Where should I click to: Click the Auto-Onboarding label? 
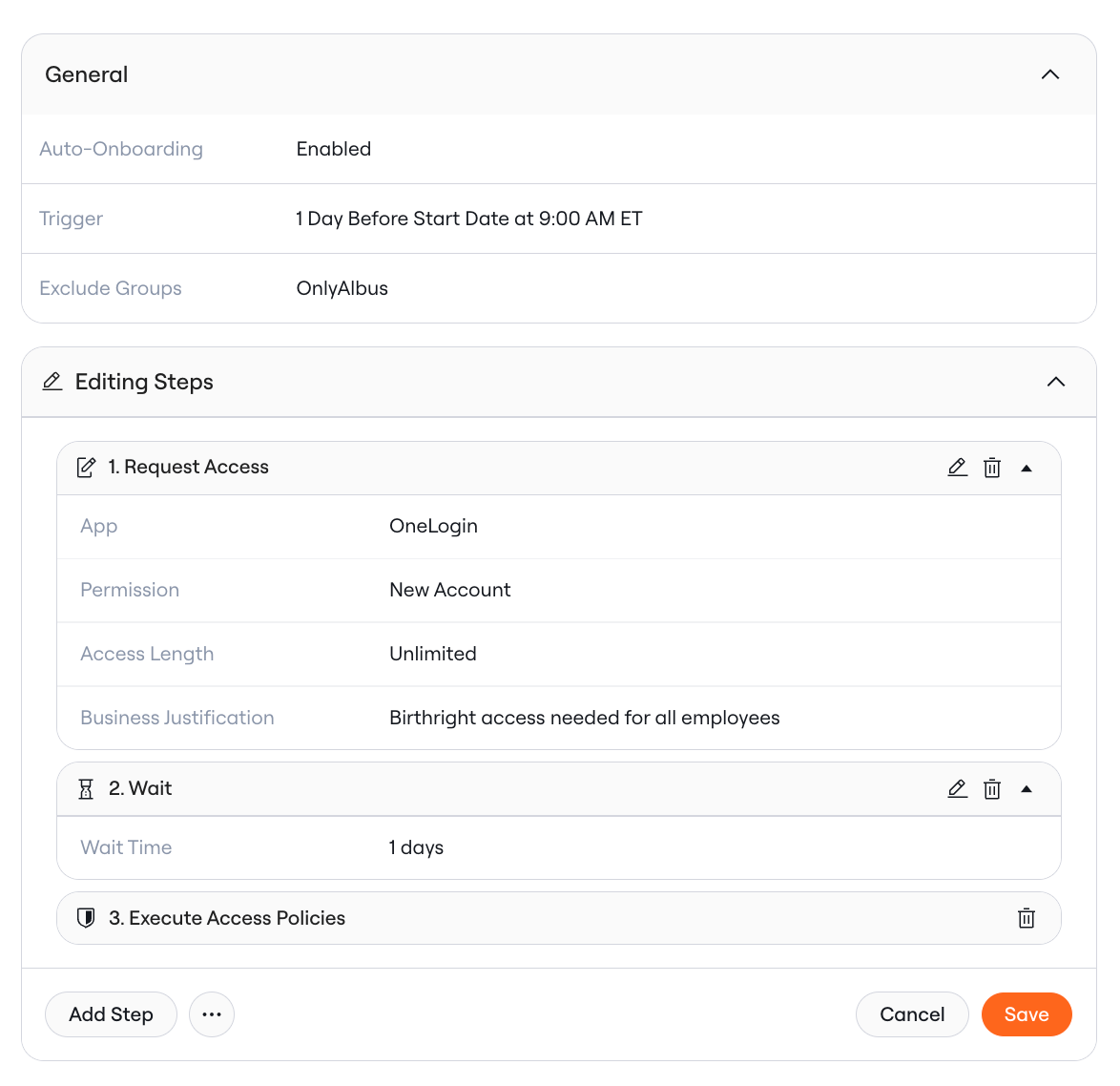121,149
